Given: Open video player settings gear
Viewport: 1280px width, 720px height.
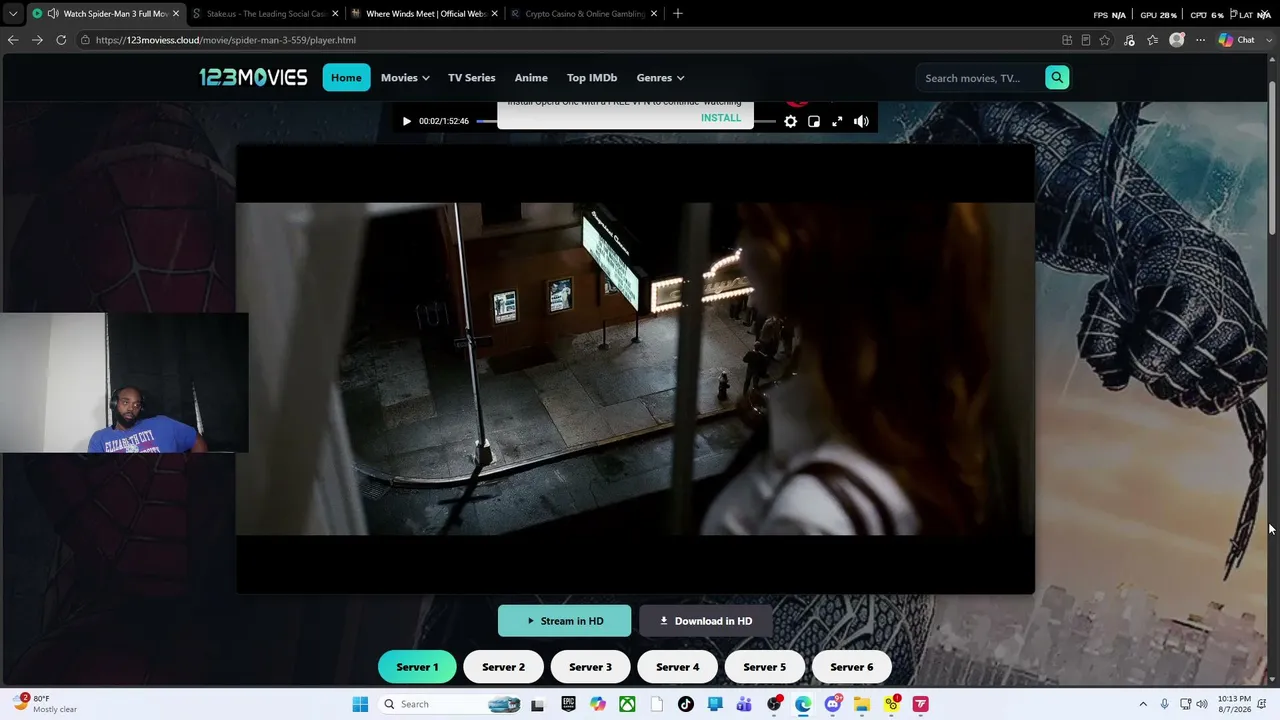Looking at the screenshot, I should (x=790, y=121).
